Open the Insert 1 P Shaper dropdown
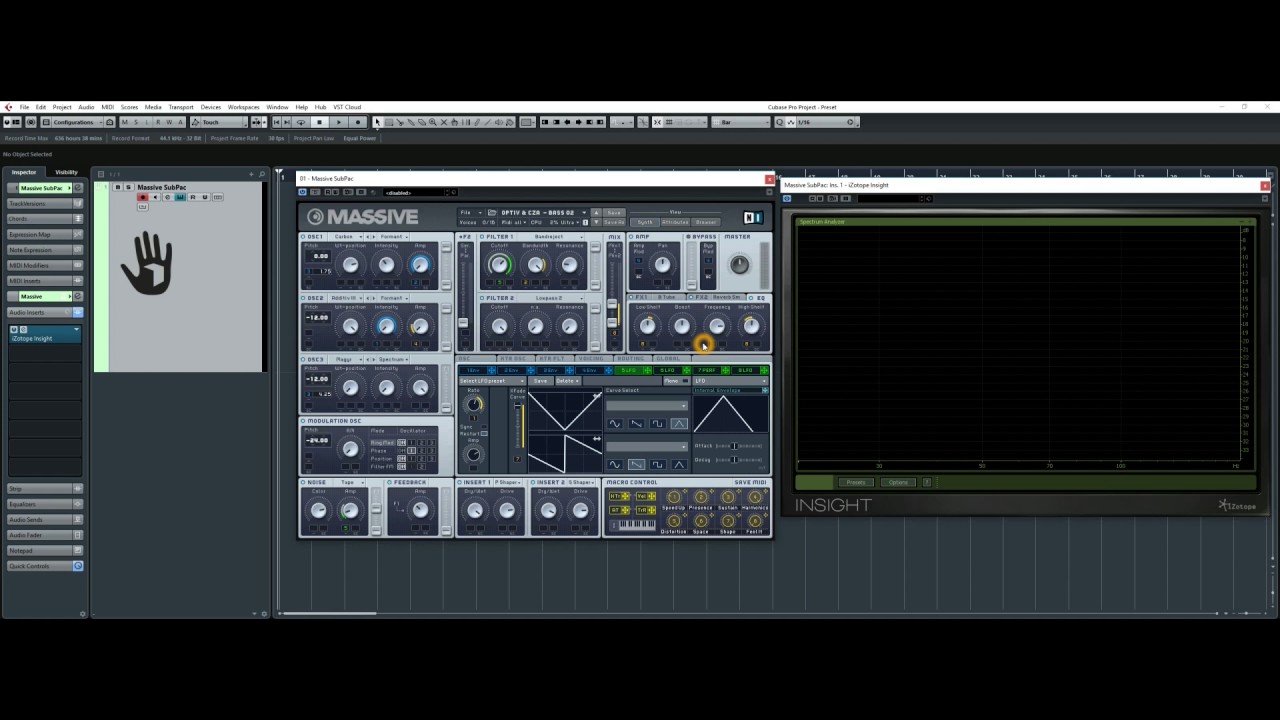1280x720 pixels. coord(508,482)
